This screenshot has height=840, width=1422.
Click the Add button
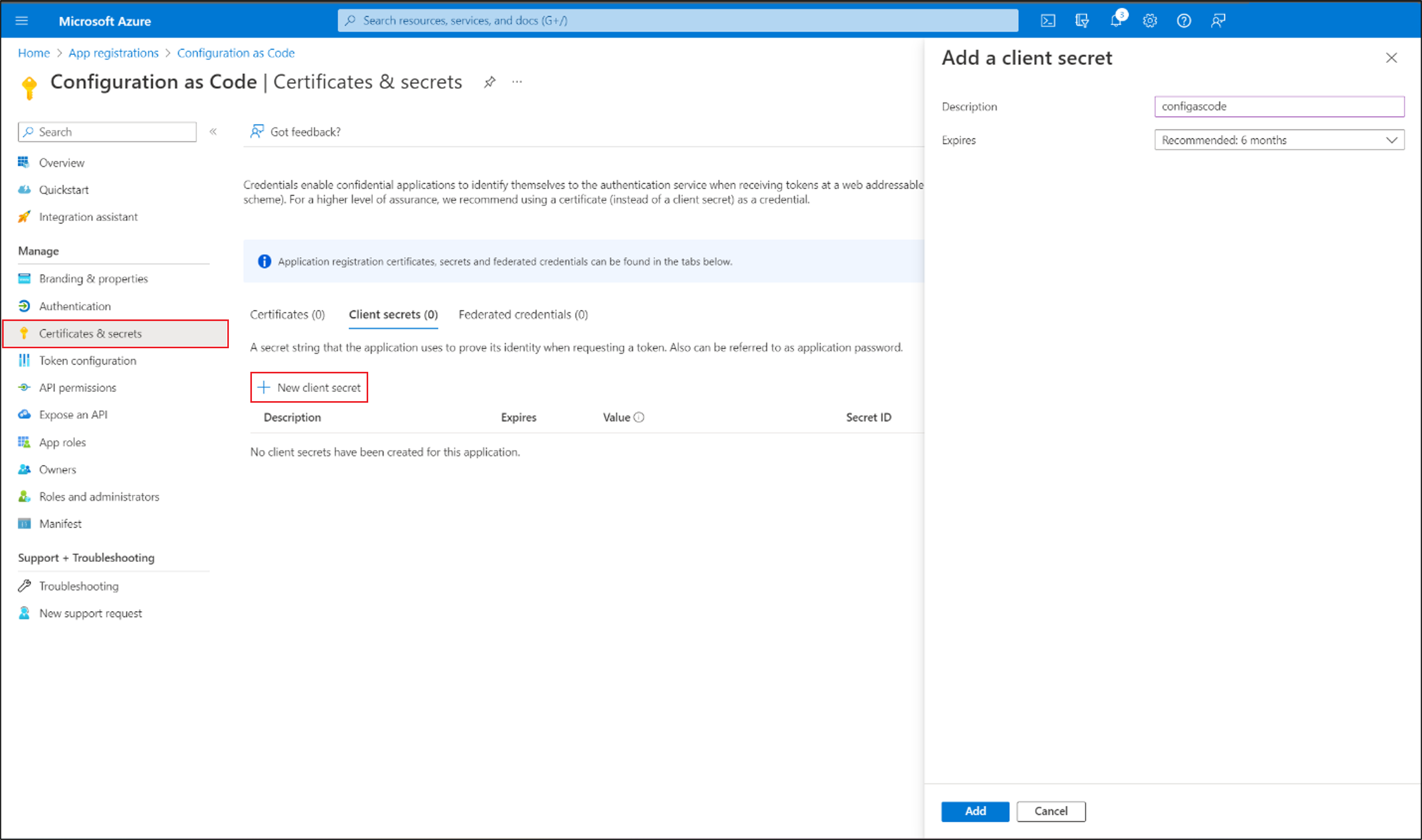tap(975, 811)
